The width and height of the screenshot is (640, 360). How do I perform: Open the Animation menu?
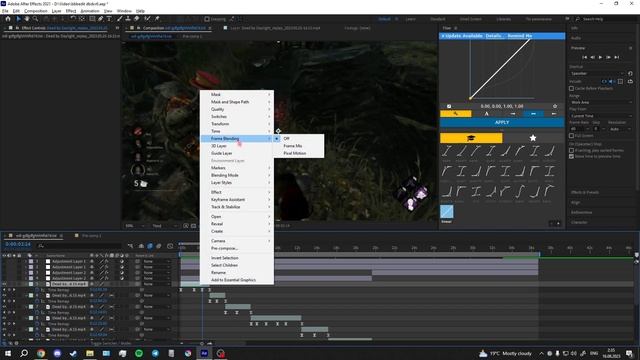click(90, 11)
